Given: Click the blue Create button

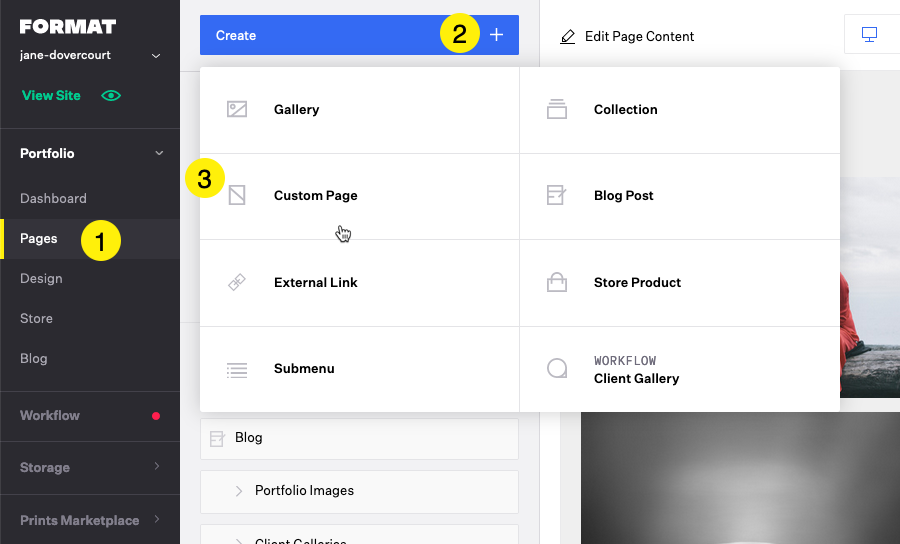Looking at the screenshot, I should tap(359, 35).
